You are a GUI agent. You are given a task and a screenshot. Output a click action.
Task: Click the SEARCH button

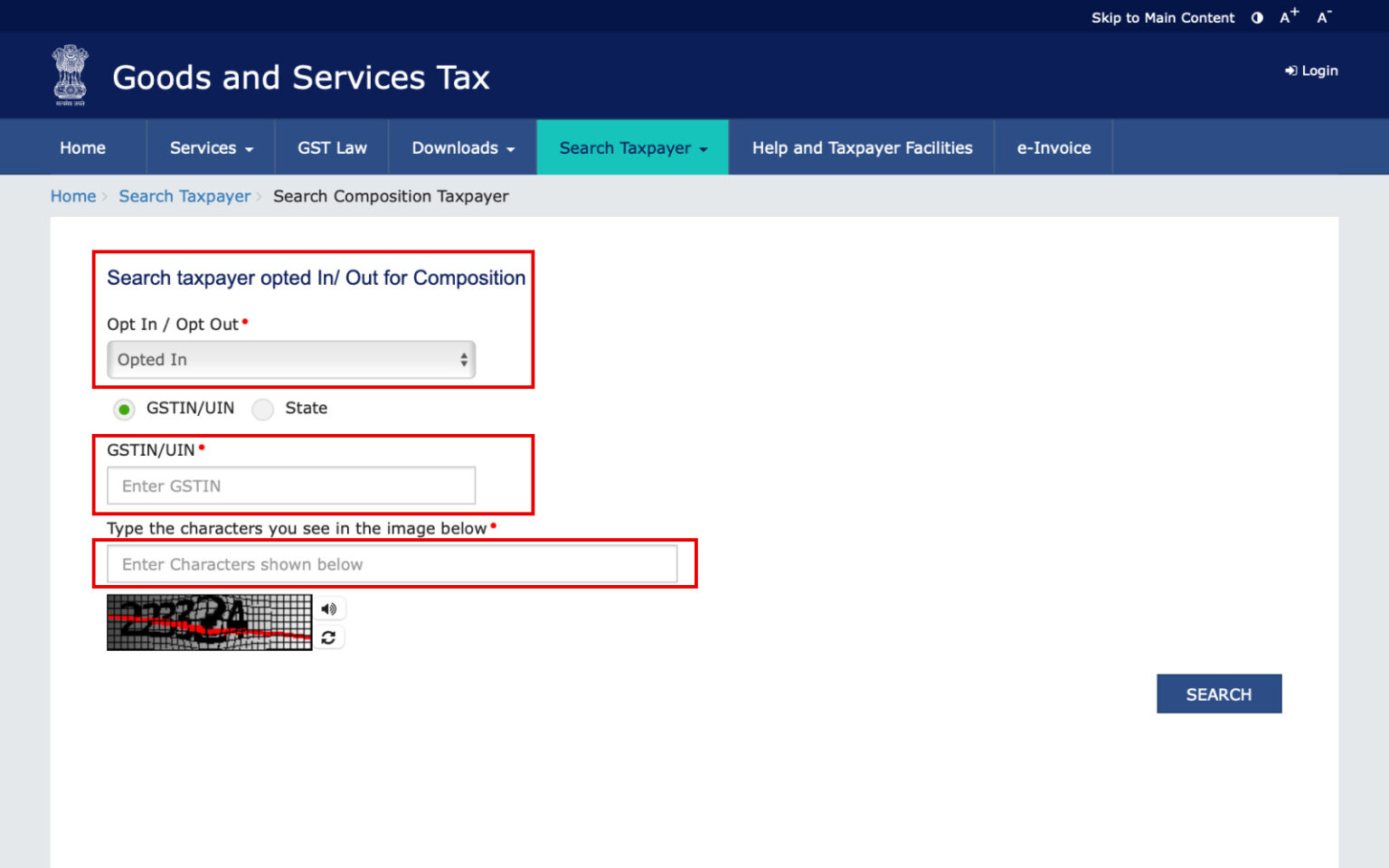[x=1218, y=693]
